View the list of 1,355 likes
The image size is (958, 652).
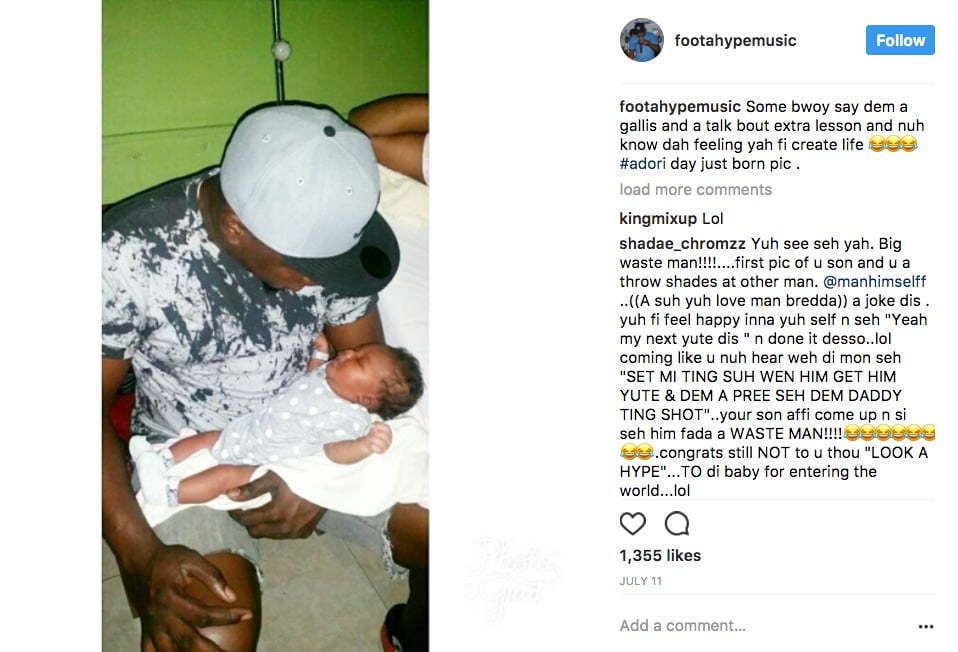click(x=660, y=555)
